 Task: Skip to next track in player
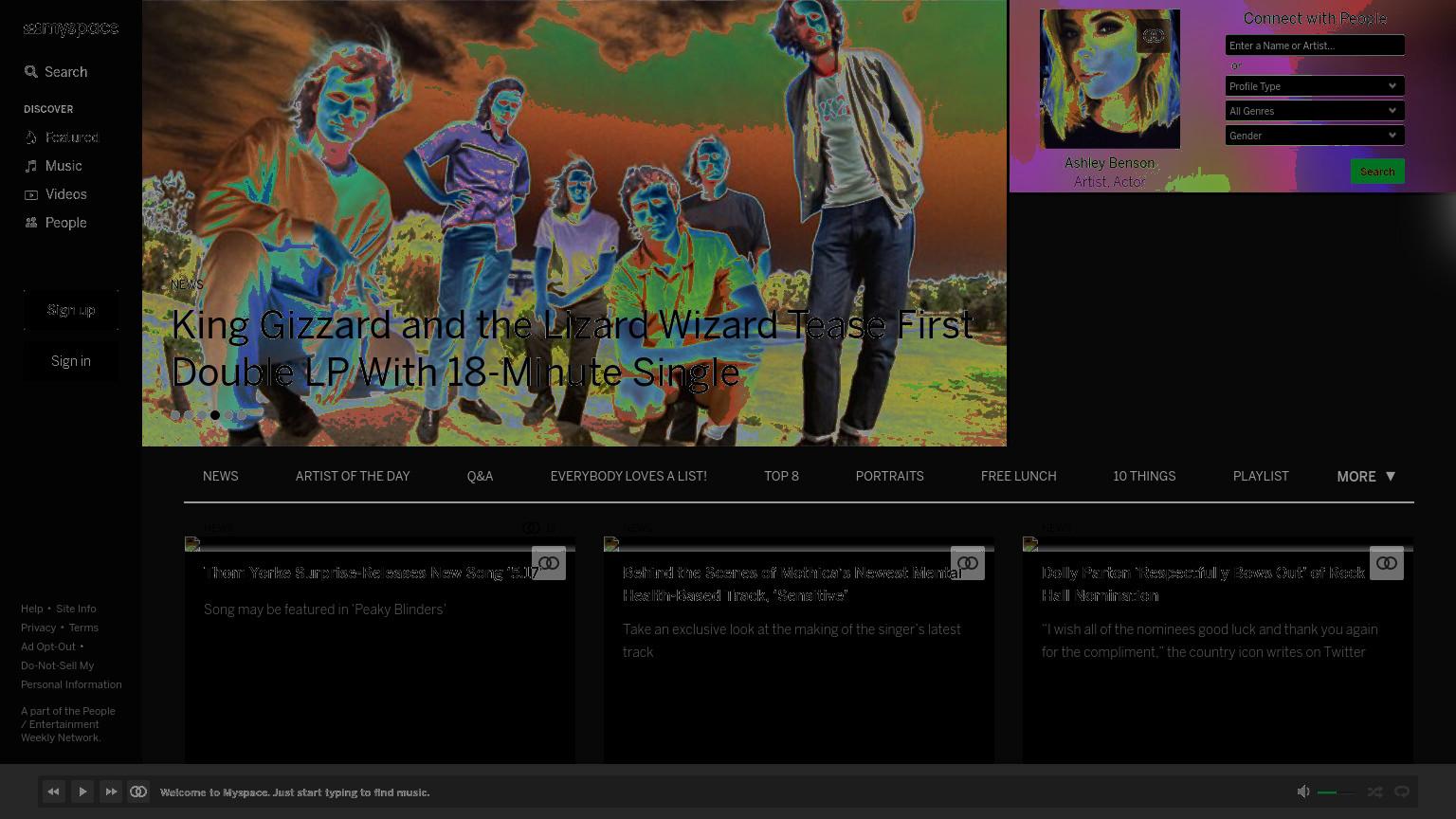pyautogui.click(x=111, y=792)
